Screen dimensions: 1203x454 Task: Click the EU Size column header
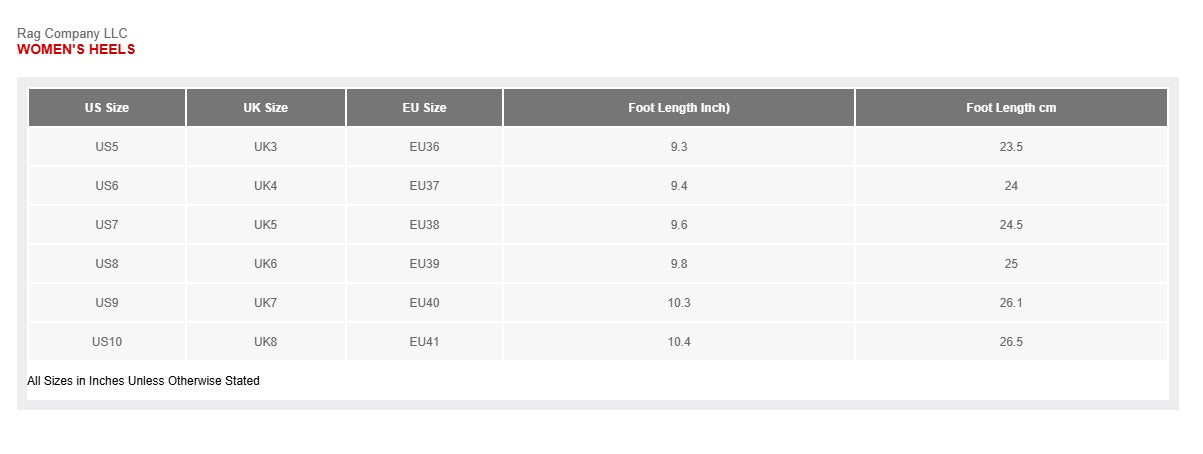point(424,108)
